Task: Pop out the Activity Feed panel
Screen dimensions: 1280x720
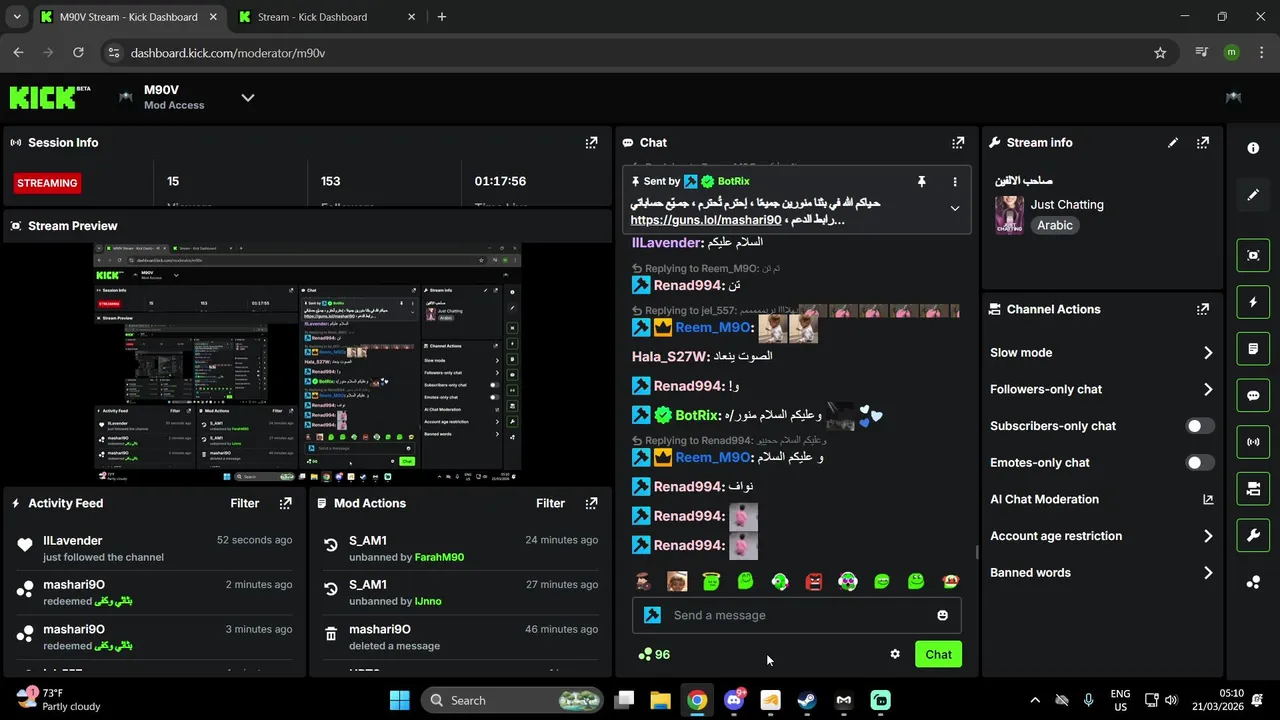Action: tap(285, 504)
